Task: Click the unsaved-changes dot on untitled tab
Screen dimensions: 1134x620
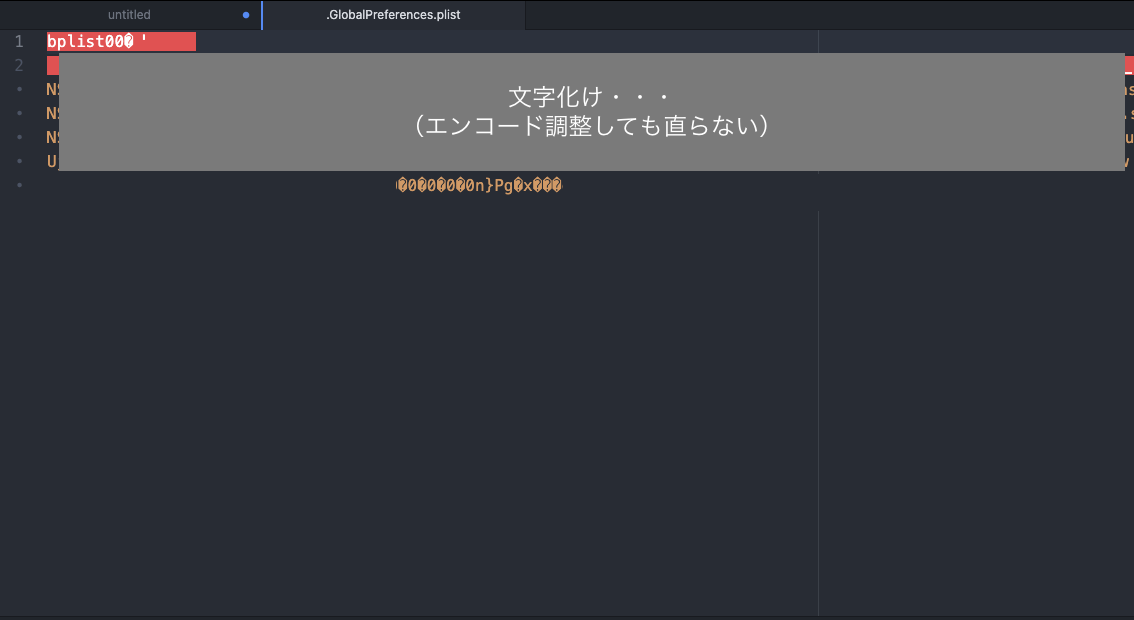Action: pyautogui.click(x=246, y=15)
